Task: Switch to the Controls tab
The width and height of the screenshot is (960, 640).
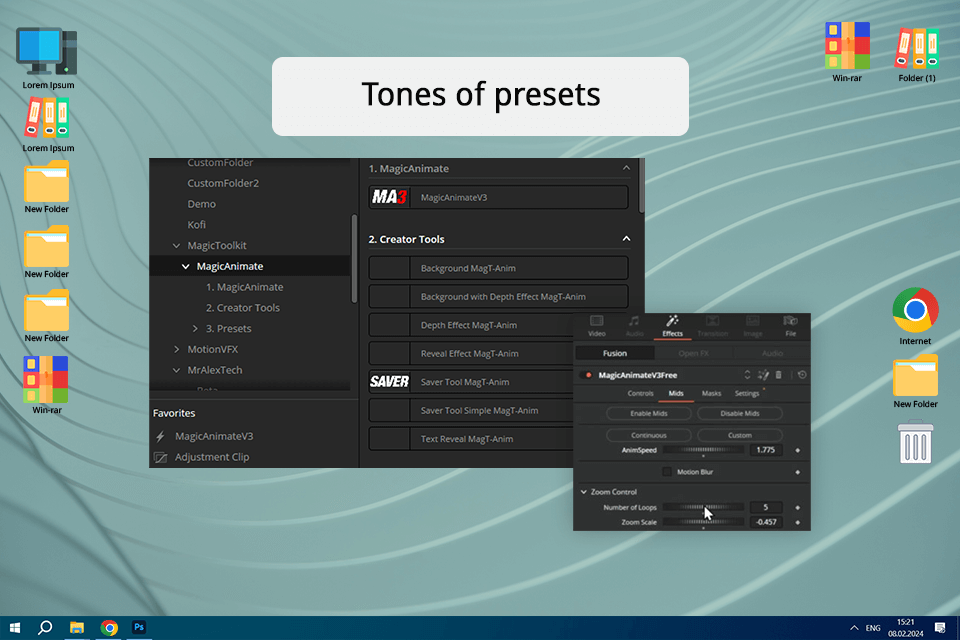Action: pos(640,394)
